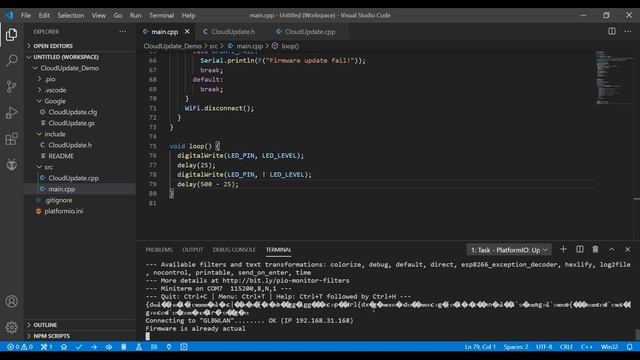Open terminal selector dropdown Task - PlatformIO
The width and height of the screenshot is (640, 360).
coord(509,250)
